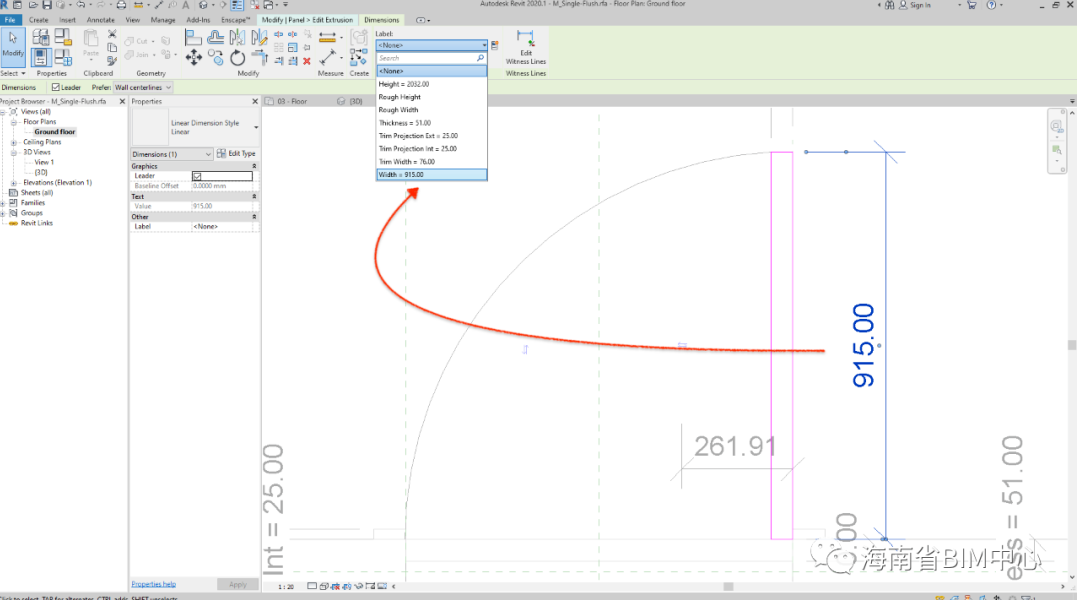Open the Properties help link
Screen dimensions: 1077x600
click(x=153, y=584)
